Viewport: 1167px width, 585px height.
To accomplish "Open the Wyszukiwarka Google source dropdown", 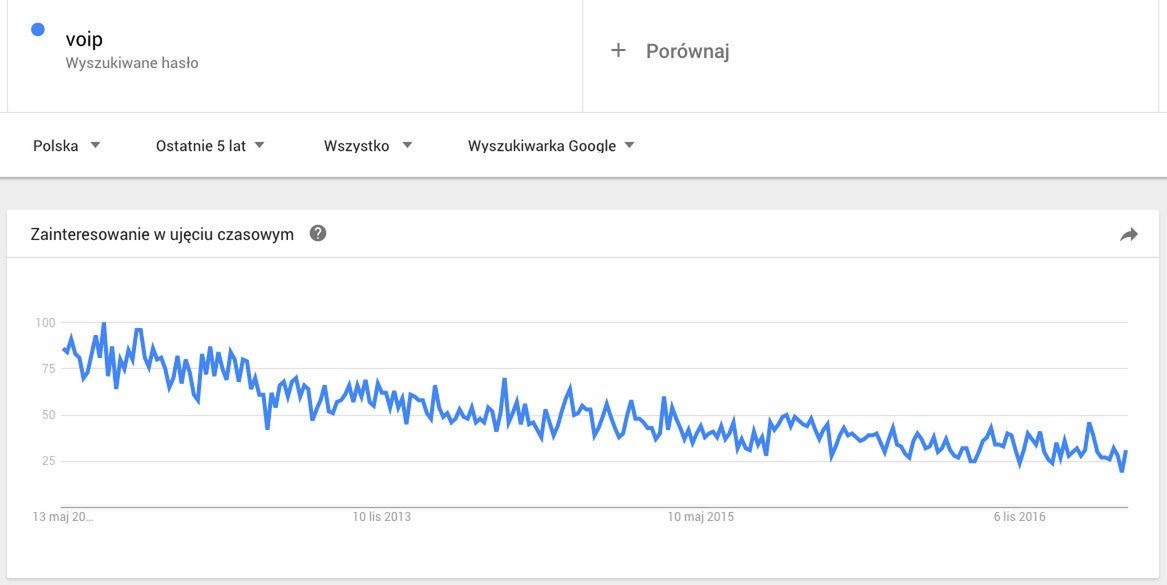I will tap(551, 145).
